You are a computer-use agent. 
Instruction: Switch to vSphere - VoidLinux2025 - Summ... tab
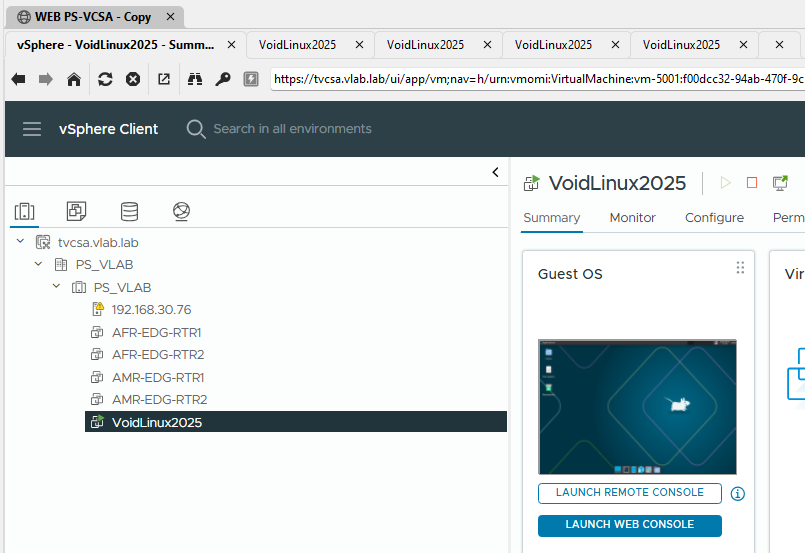[116, 45]
